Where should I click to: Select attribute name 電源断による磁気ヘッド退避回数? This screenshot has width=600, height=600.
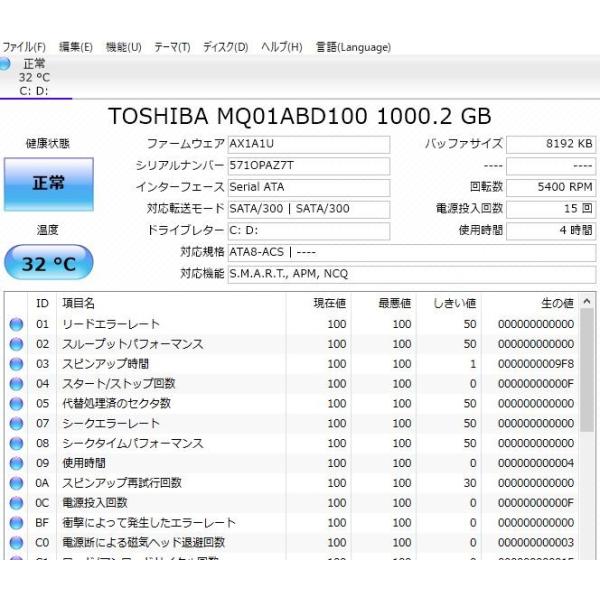[x=143, y=543]
